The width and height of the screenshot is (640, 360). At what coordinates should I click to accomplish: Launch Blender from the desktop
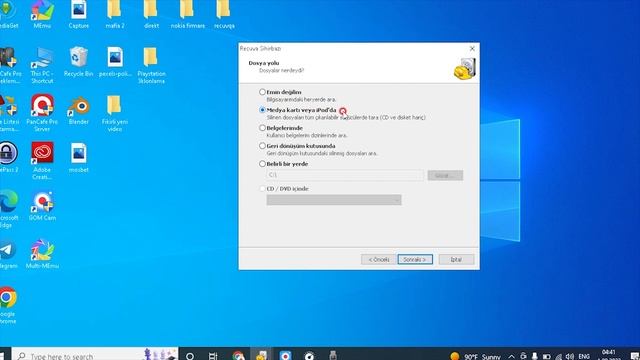point(78,110)
